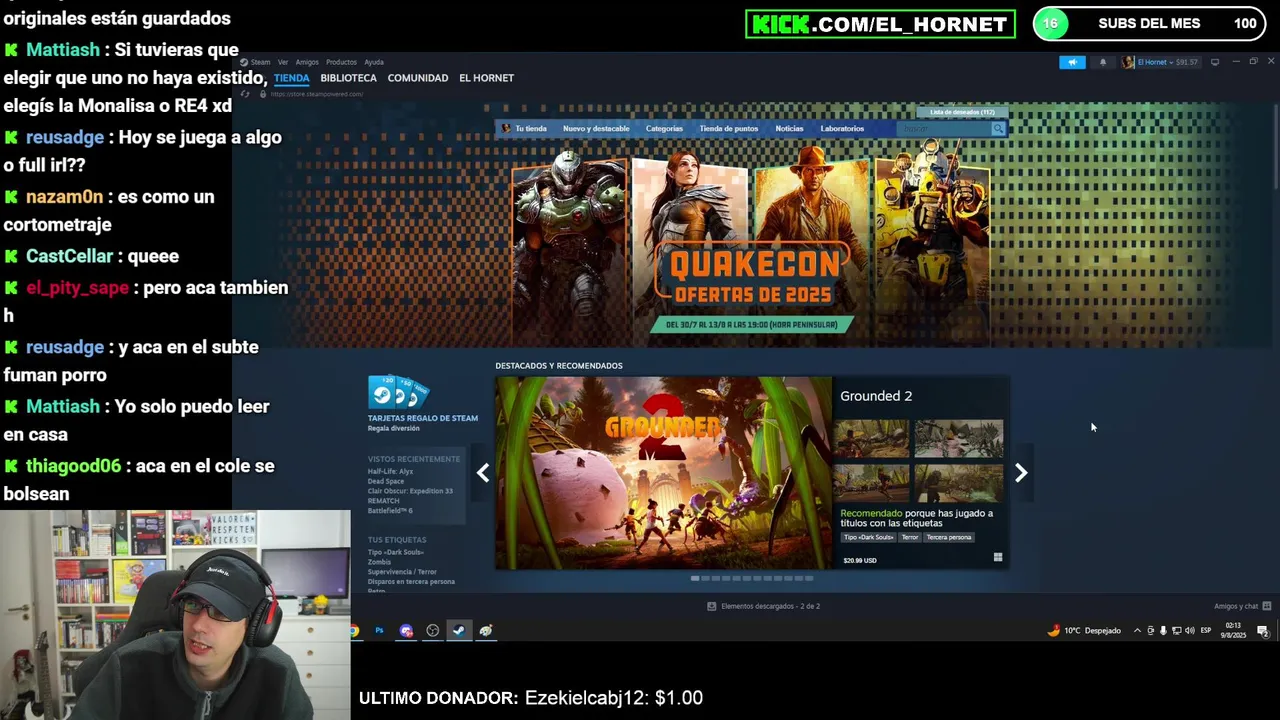This screenshot has width=1280, height=720.
Task: Open the notifications bell icon
Action: 1103,62
